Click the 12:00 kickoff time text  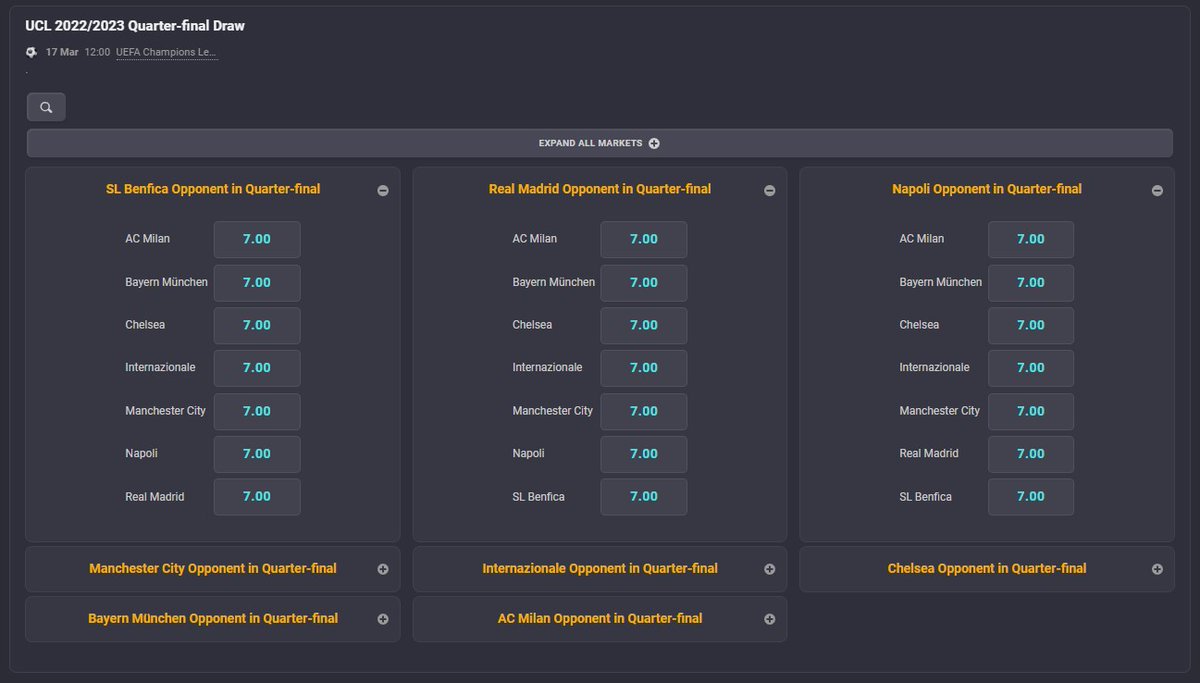click(97, 52)
